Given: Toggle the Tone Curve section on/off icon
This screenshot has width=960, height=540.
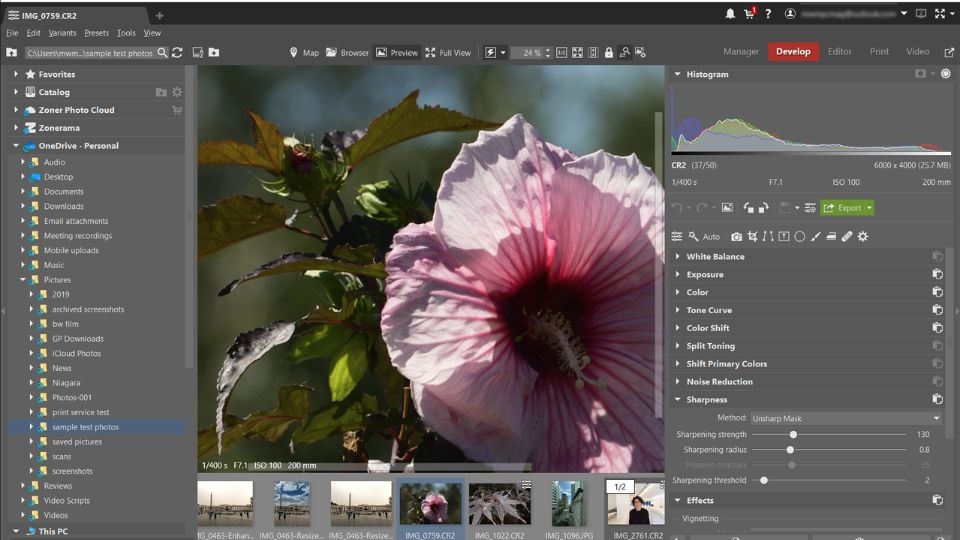Looking at the screenshot, I should [937, 310].
